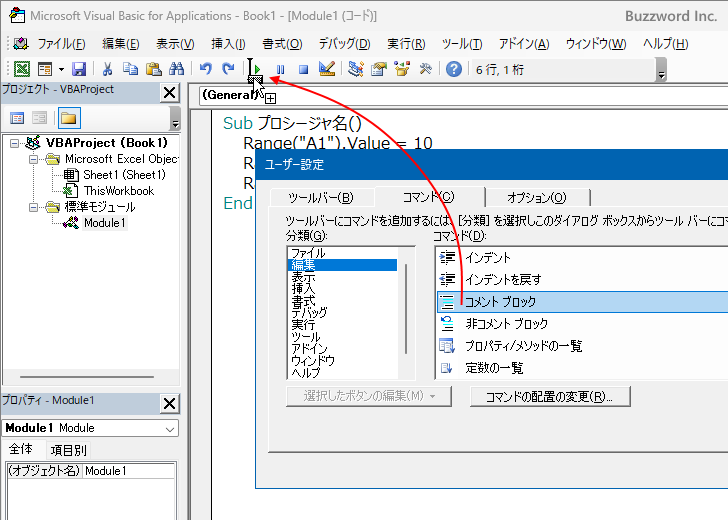Click the View Object icon in project pane
728x520 pixels.
click(39, 118)
